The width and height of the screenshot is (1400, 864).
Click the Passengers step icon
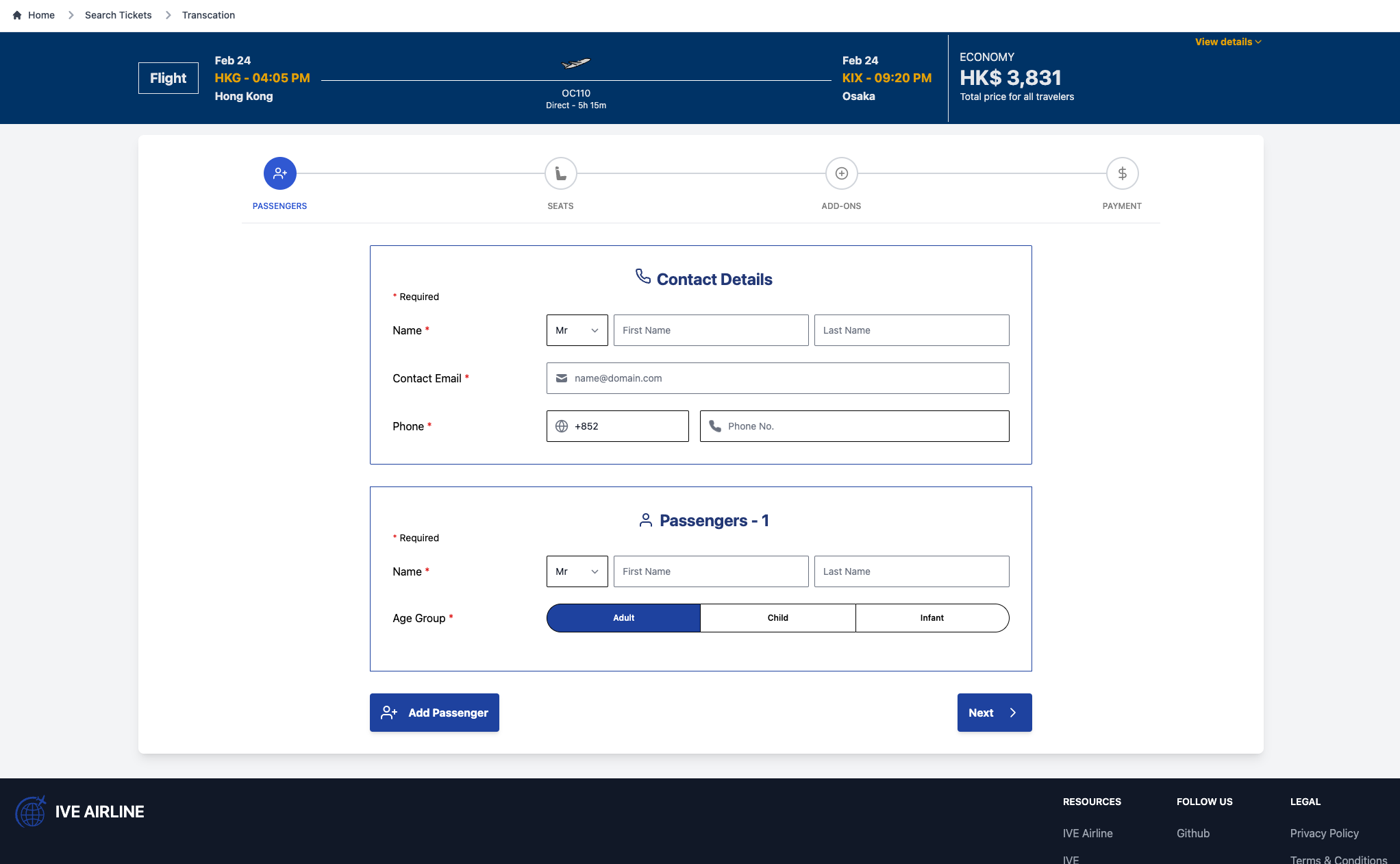pyautogui.click(x=279, y=173)
